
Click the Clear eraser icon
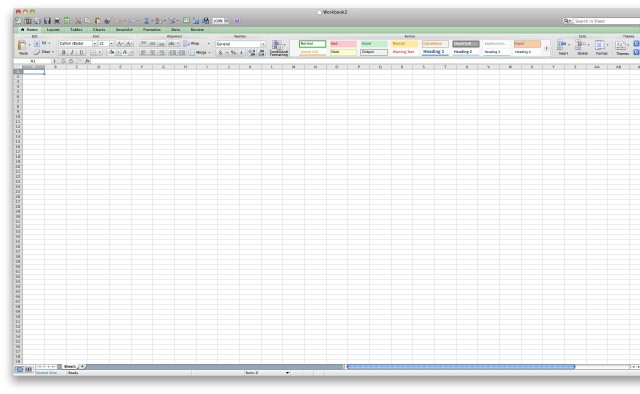(x=37, y=52)
